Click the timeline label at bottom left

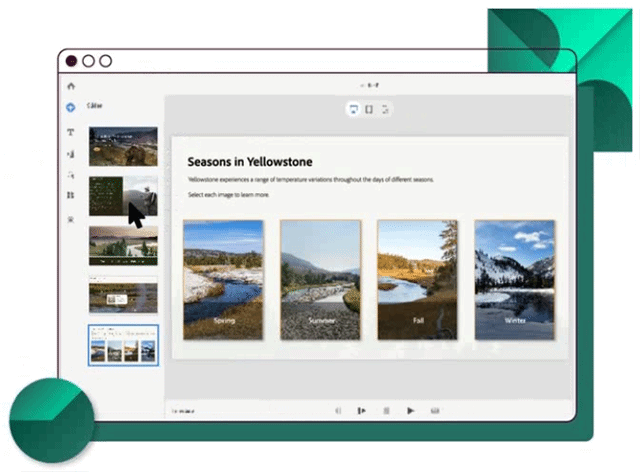click(x=182, y=411)
